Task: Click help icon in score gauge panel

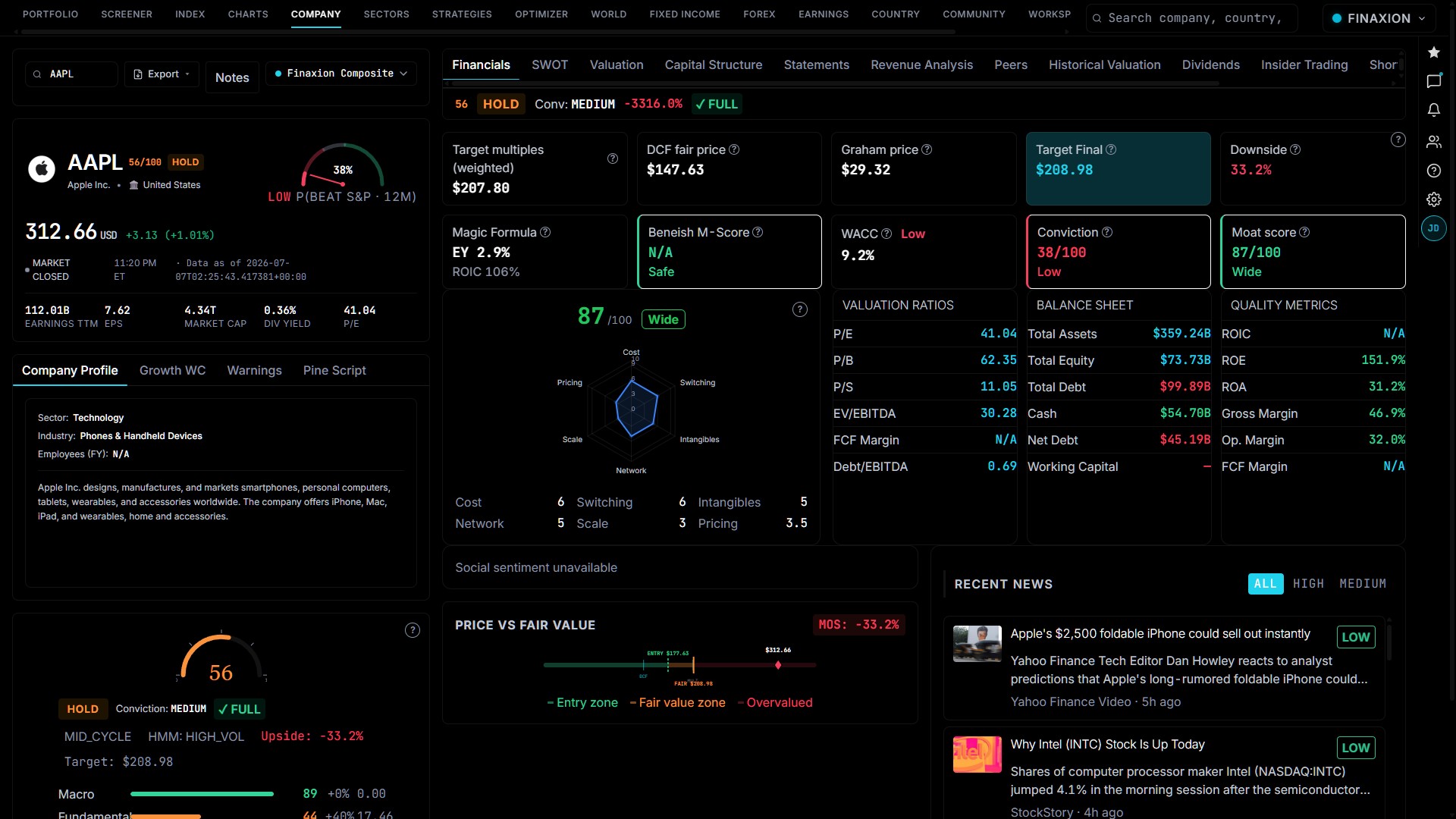Action: (x=413, y=630)
